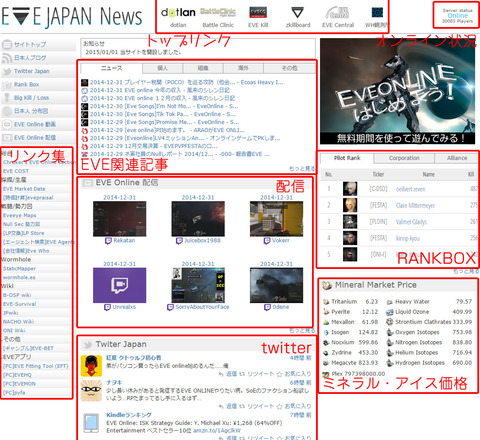
Task: Open the dotlan top link icon
Action: pyautogui.click(x=178, y=13)
